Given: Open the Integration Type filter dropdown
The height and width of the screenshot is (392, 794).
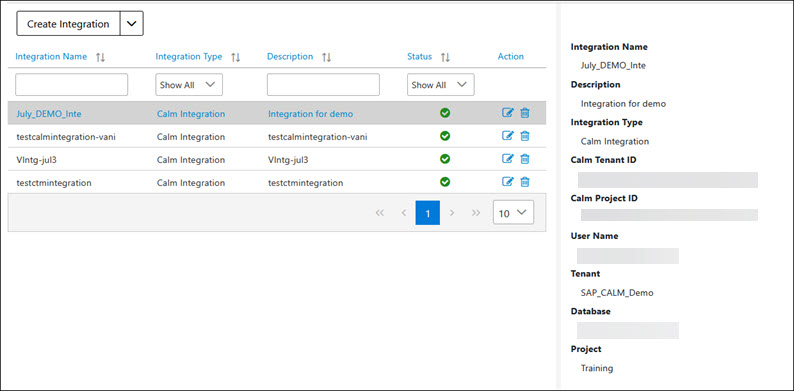Looking at the screenshot, I should (x=189, y=85).
